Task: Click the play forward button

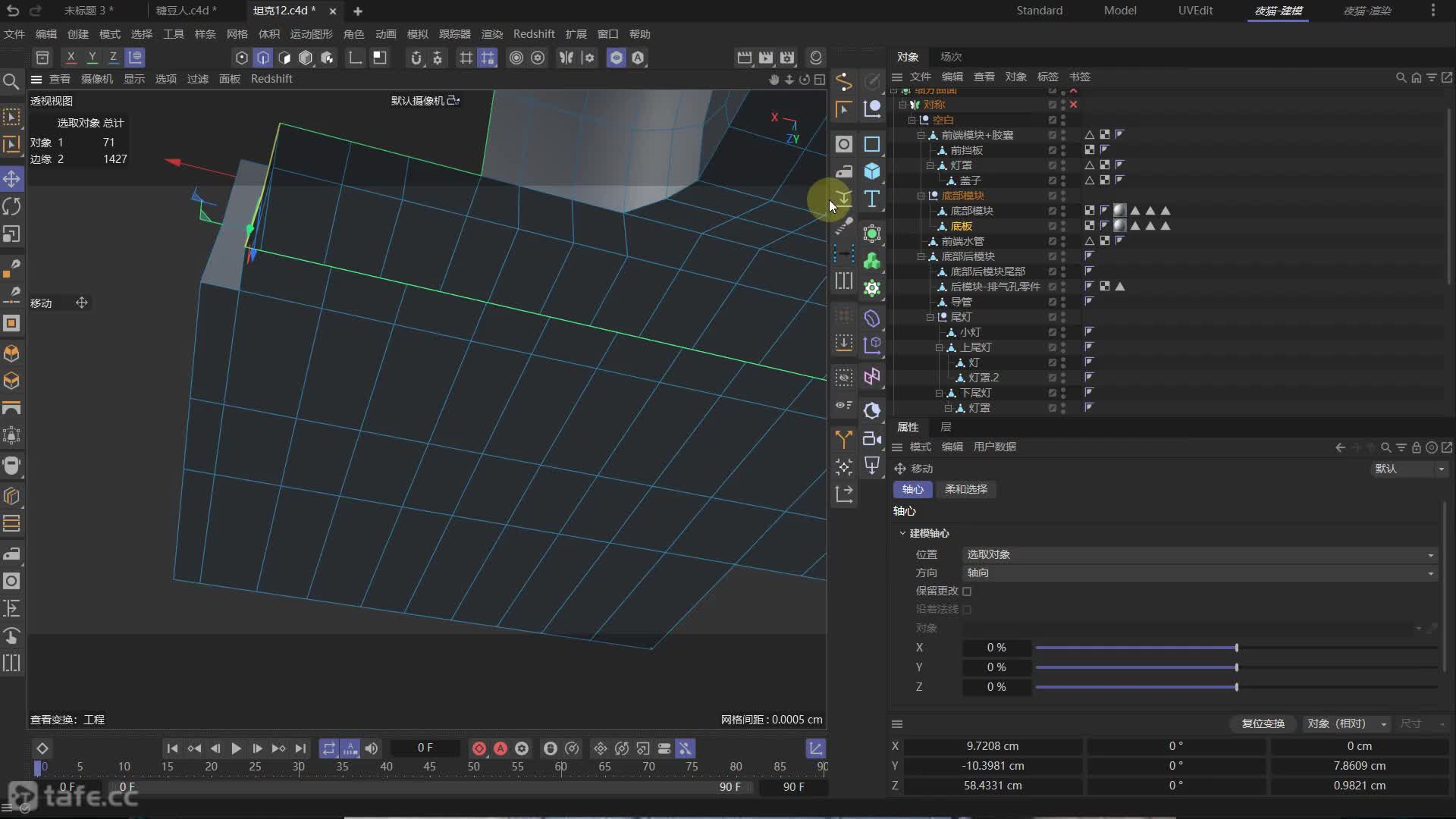Action: tap(236, 748)
